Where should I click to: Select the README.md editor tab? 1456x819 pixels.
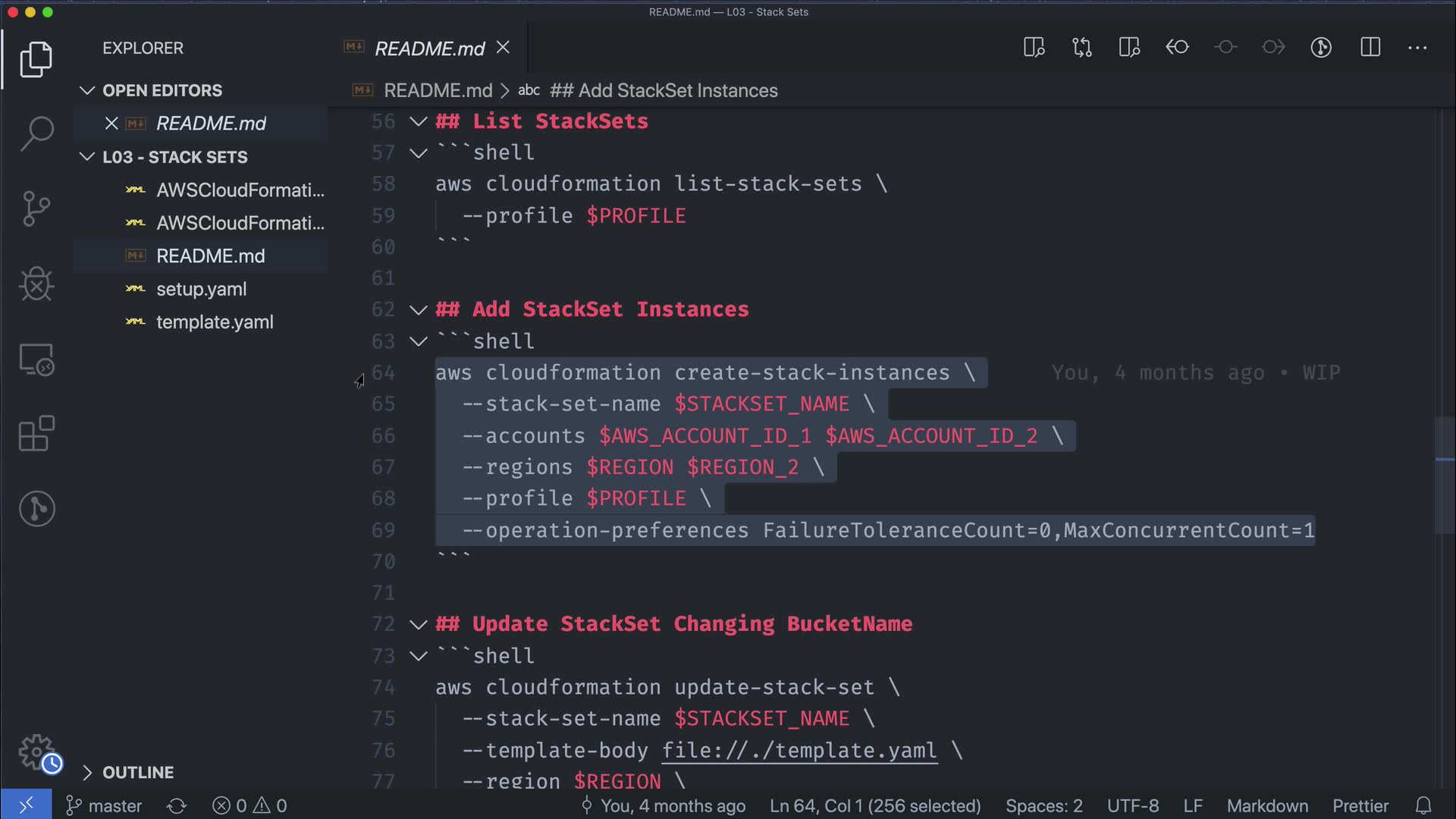pyautogui.click(x=429, y=49)
